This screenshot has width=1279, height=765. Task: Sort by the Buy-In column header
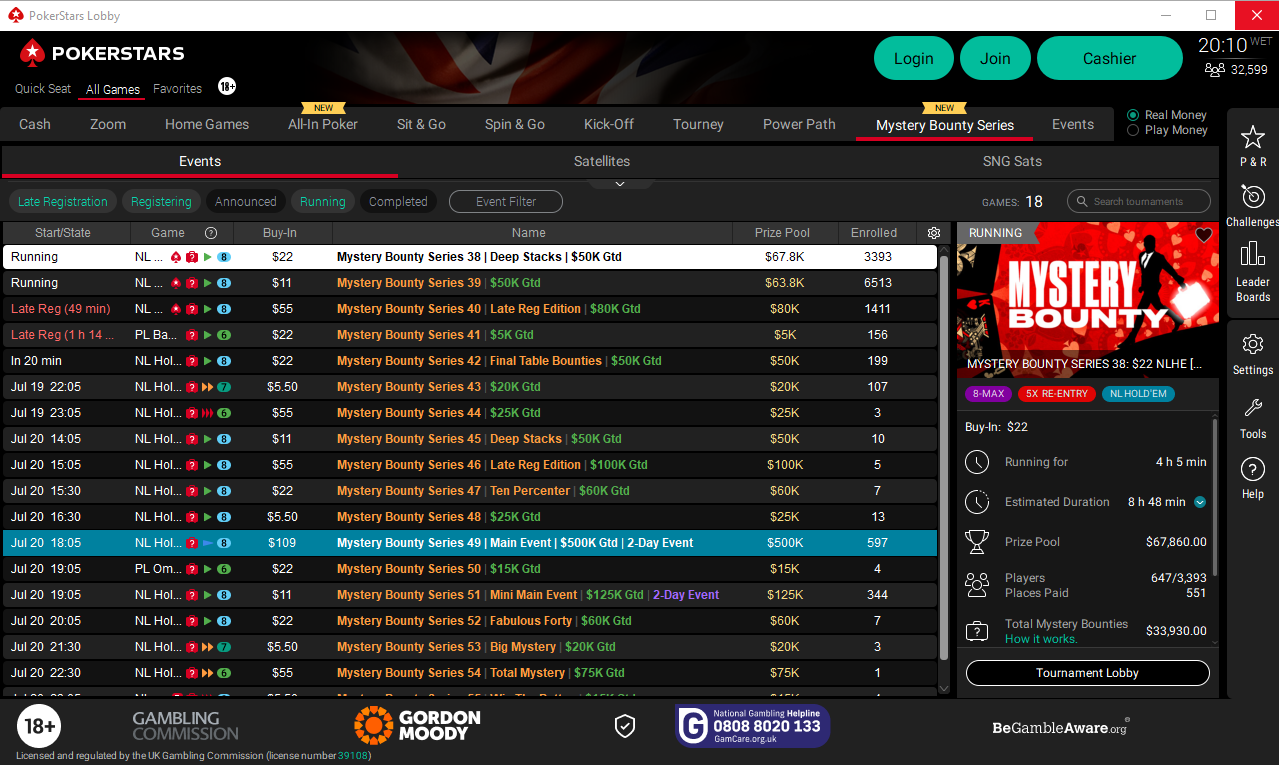point(280,233)
